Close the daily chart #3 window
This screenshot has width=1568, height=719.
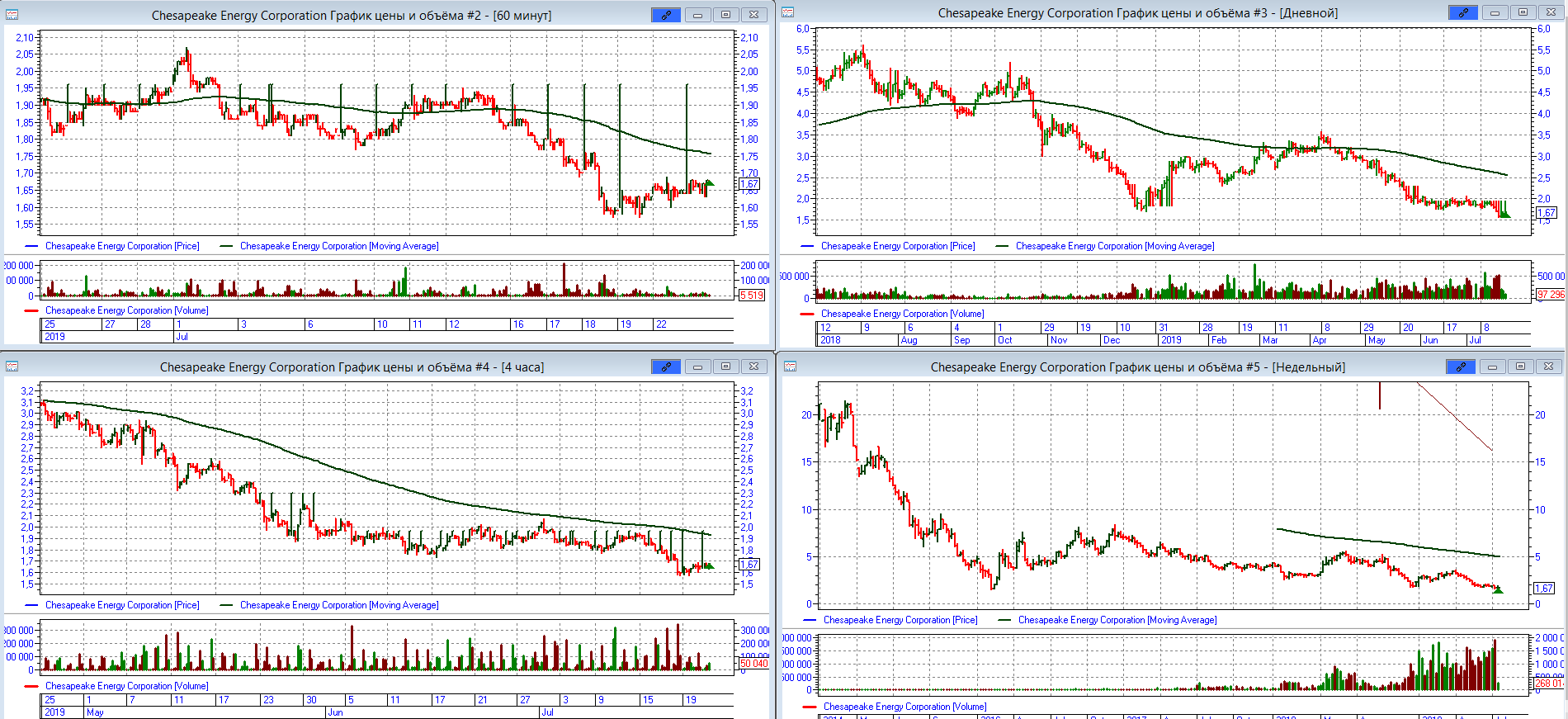point(1551,12)
